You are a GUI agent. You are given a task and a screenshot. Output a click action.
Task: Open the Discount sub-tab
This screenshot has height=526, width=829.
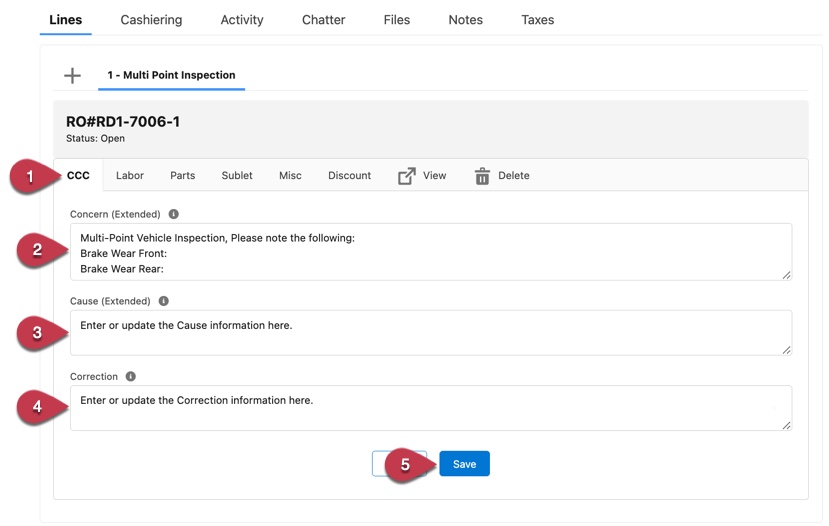pos(349,176)
